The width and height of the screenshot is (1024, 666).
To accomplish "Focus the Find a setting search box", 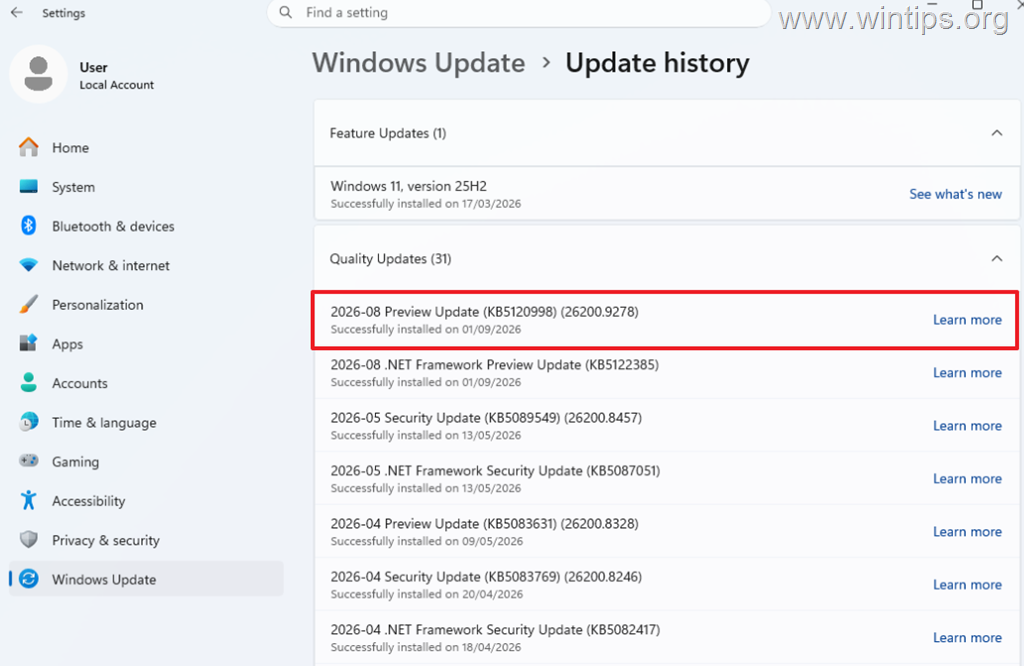I will tap(519, 12).
